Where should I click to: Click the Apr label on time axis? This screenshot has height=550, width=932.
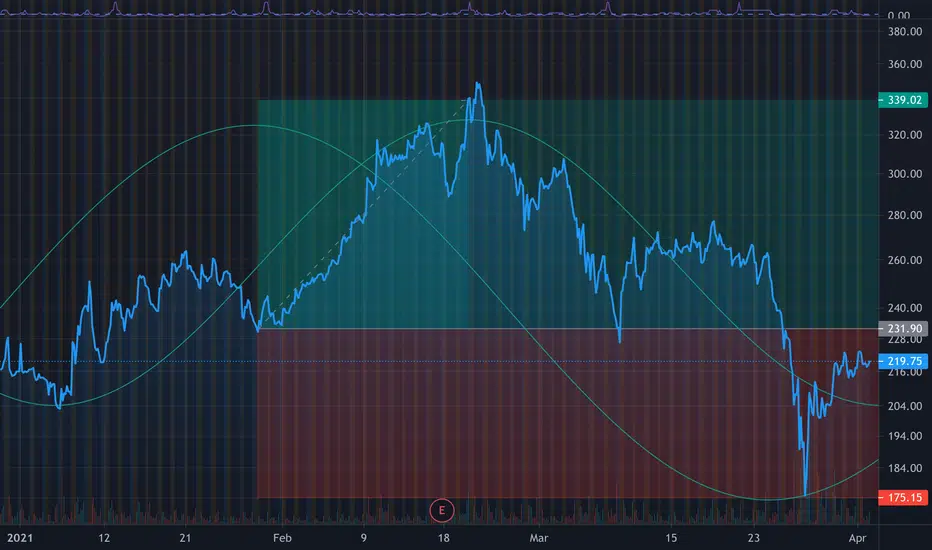pyautogui.click(x=857, y=538)
